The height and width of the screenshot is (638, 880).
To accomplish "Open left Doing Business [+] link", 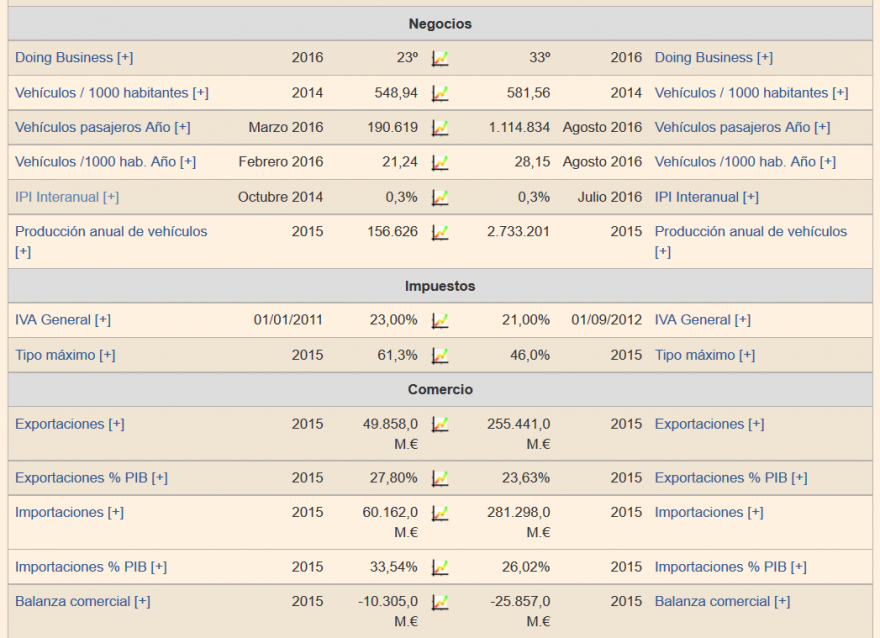I will 74,58.
